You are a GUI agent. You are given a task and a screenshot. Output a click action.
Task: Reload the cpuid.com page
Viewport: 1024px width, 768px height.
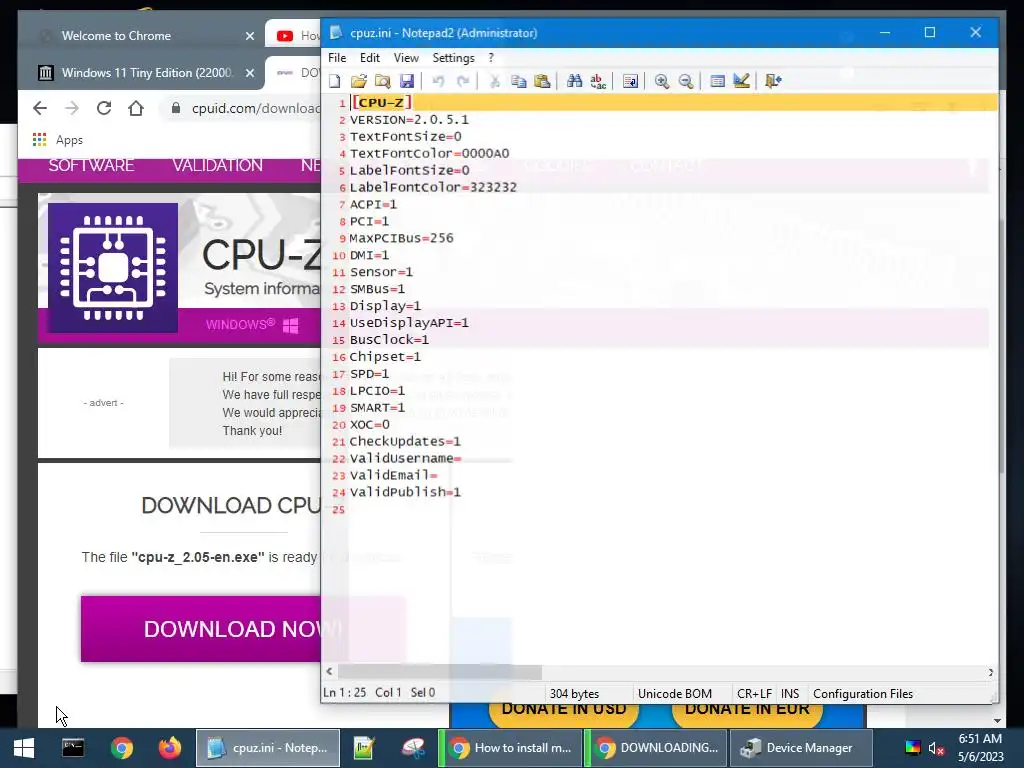click(104, 108)
